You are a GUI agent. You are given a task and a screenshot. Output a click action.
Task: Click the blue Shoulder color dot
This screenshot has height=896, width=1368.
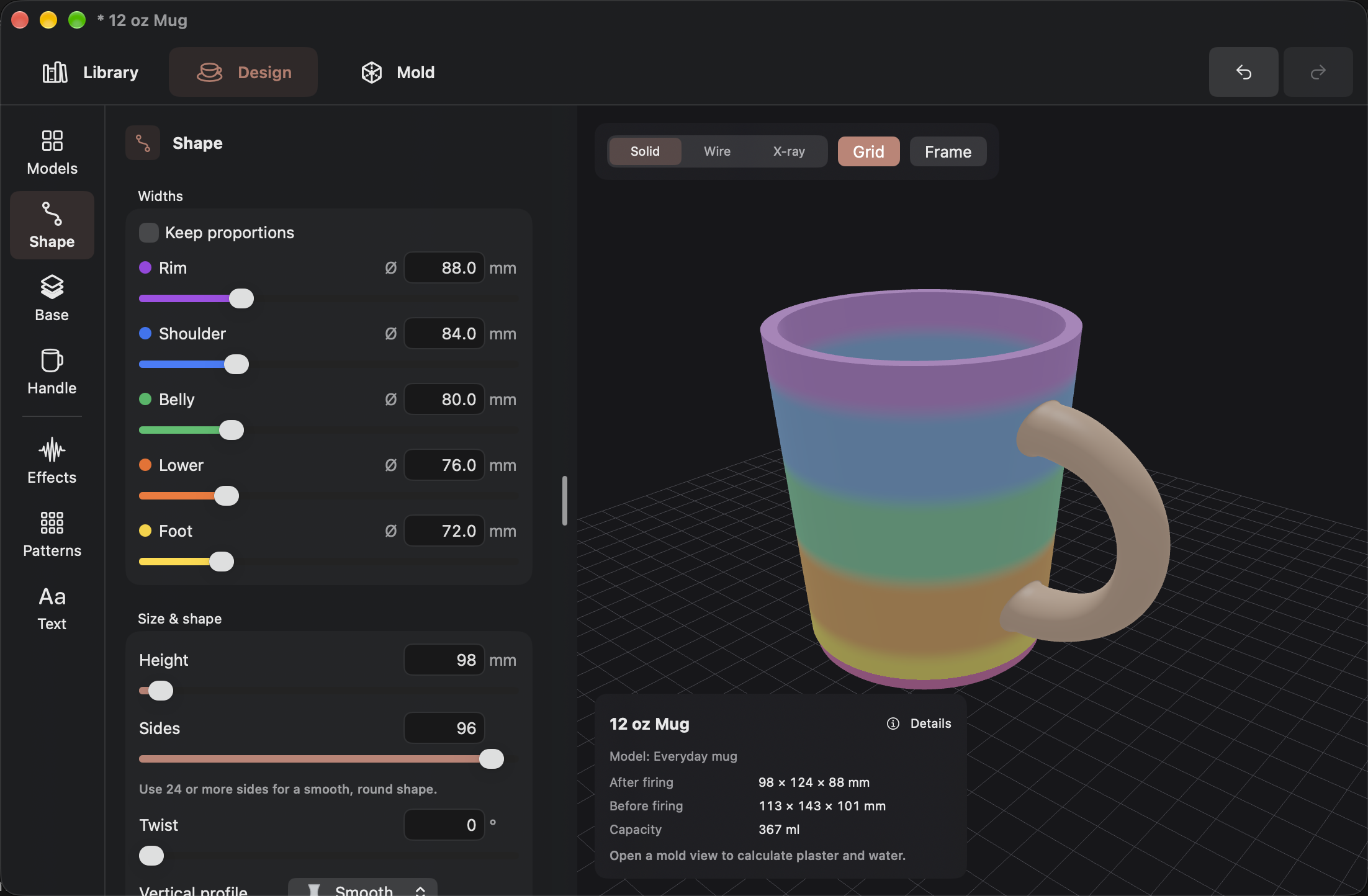(145, 333)
